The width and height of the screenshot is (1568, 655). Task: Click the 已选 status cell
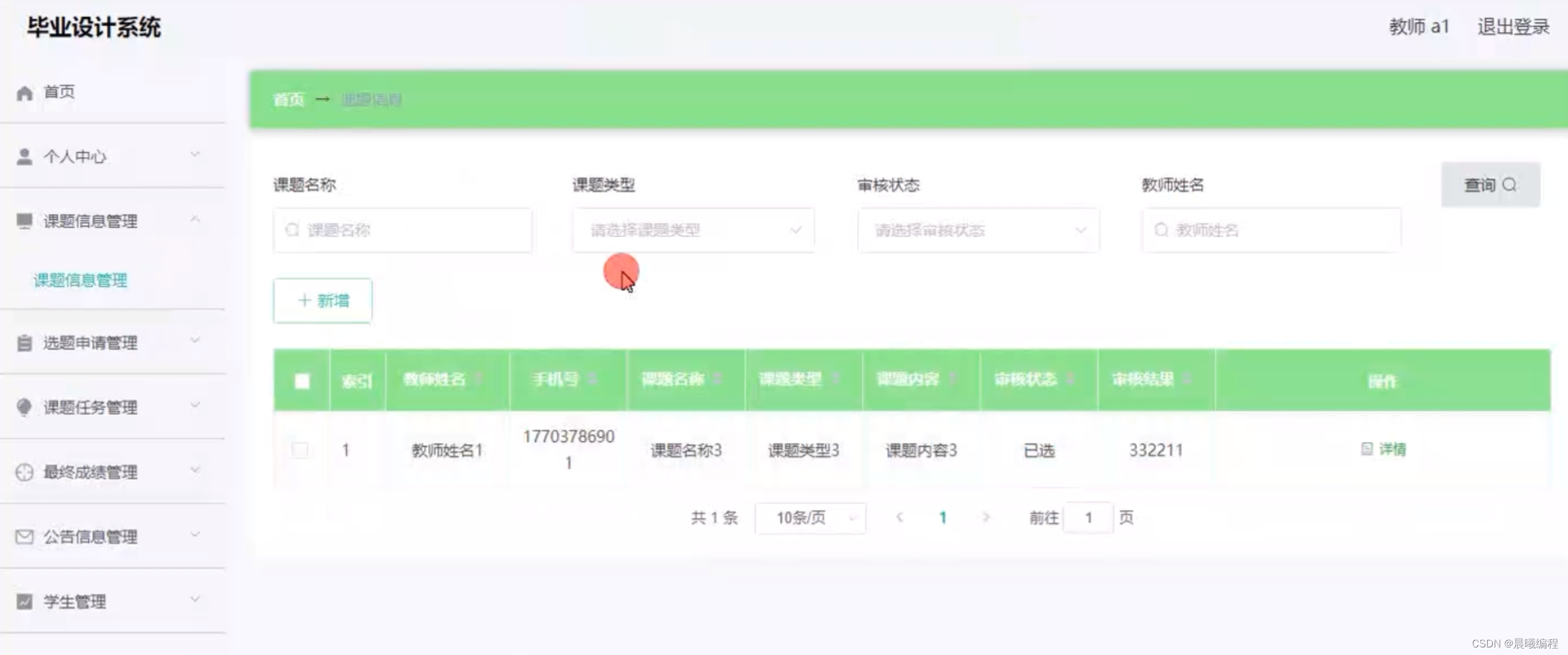(x=1039, y=450)
